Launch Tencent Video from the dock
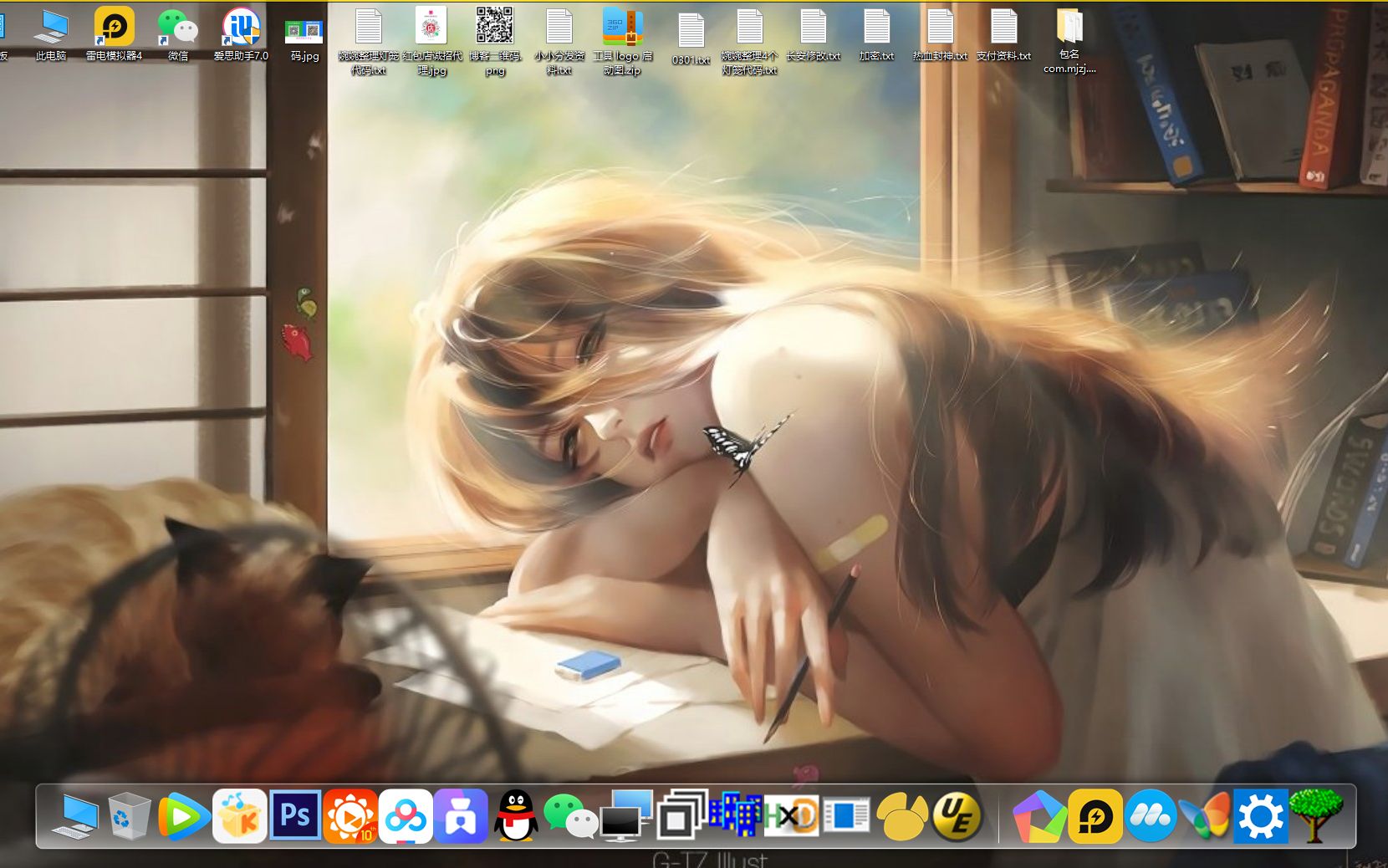The width and height of the screenshot is (1388, 868). coord(184,816)
